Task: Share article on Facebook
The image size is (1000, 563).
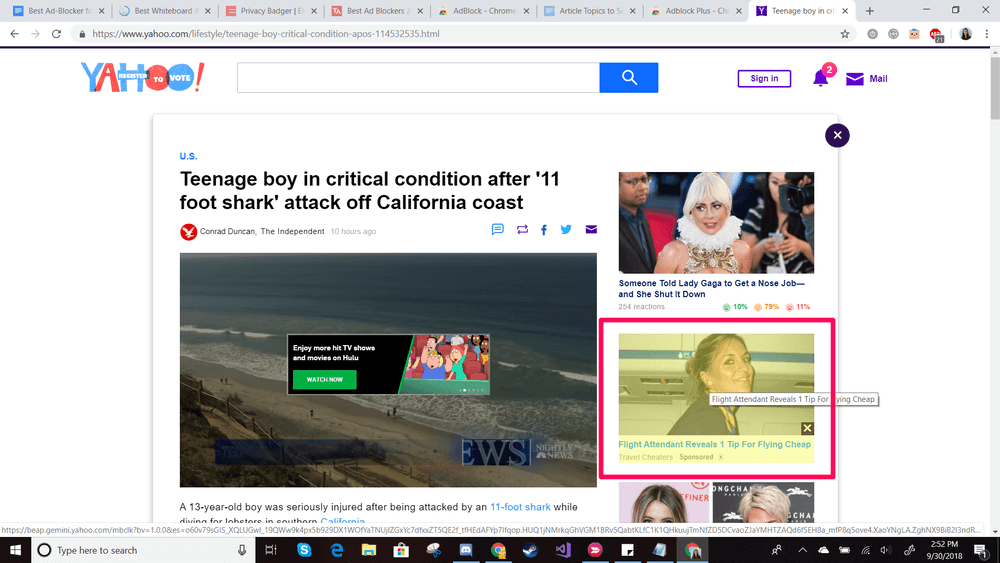Action: [x=544, y=230]
